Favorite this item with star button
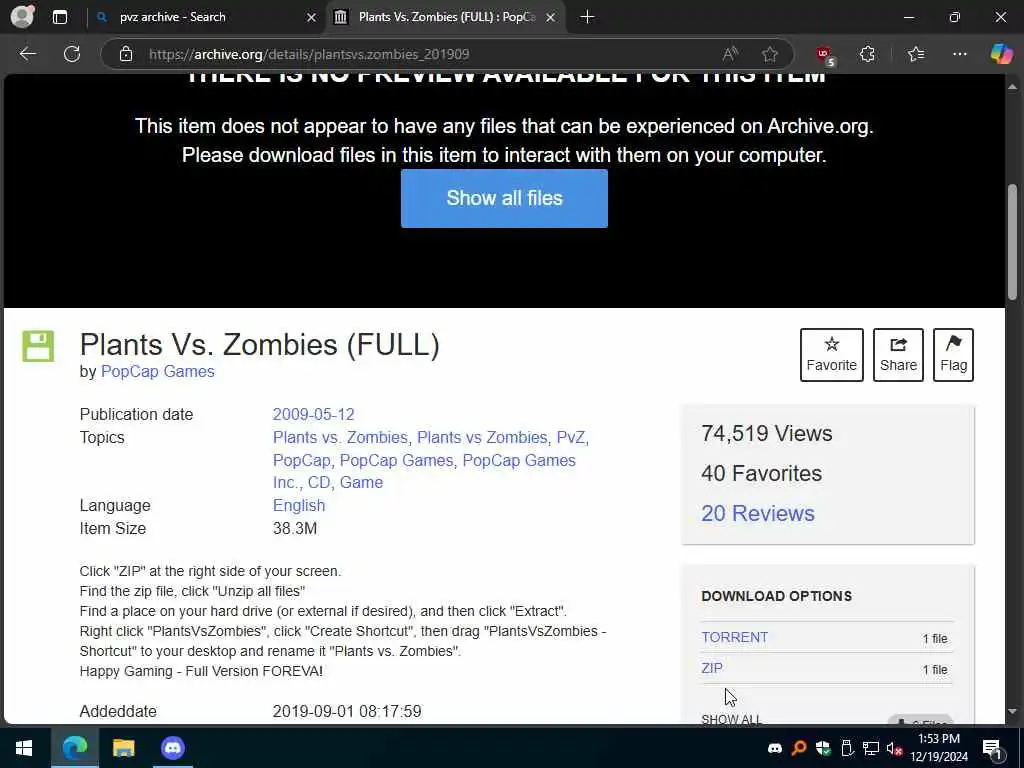The height and width of the screenshot is (768, 1024). [x=831, y=355]
